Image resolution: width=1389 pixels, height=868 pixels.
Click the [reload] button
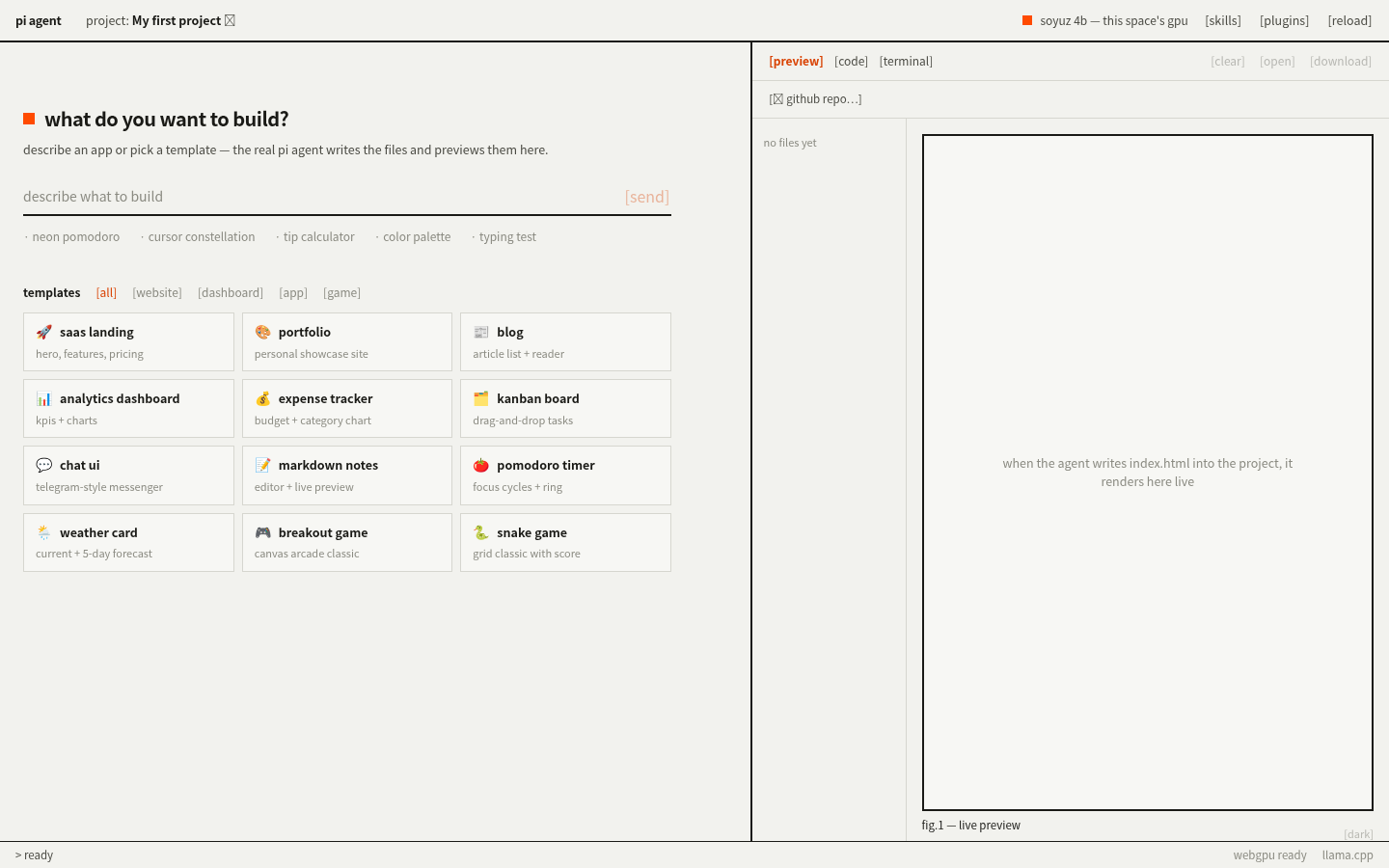pyautogui.click(x=1349, y=20)
